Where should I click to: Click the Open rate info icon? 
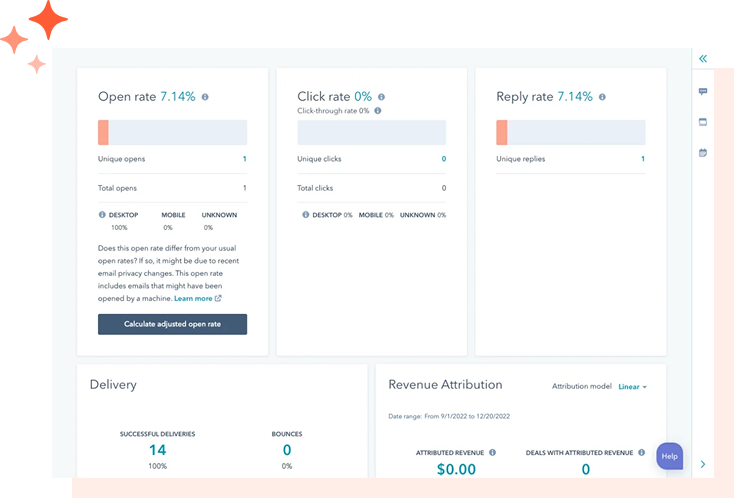tap(205, 97)
